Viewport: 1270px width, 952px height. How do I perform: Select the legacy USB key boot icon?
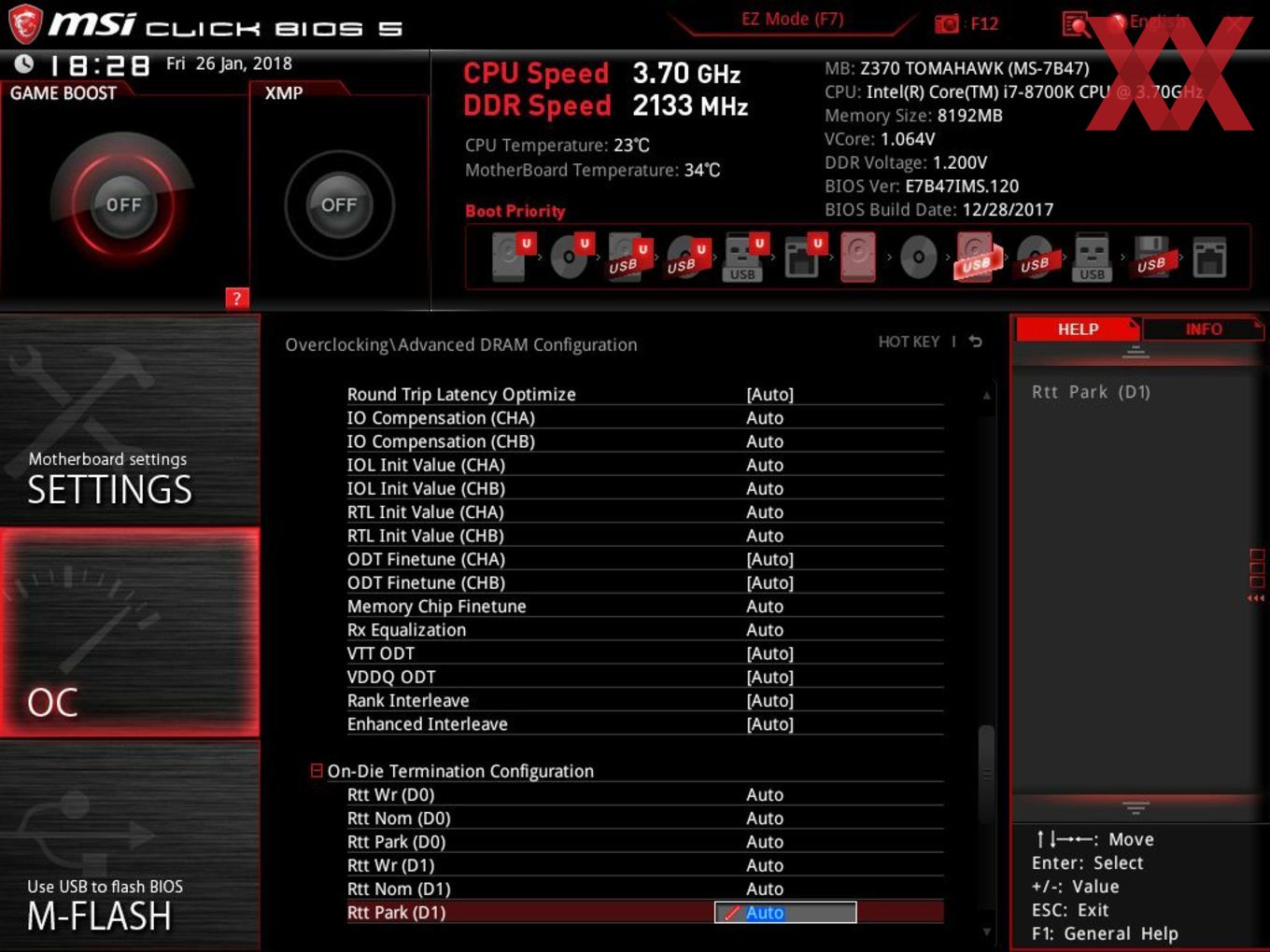point(1093,257)
